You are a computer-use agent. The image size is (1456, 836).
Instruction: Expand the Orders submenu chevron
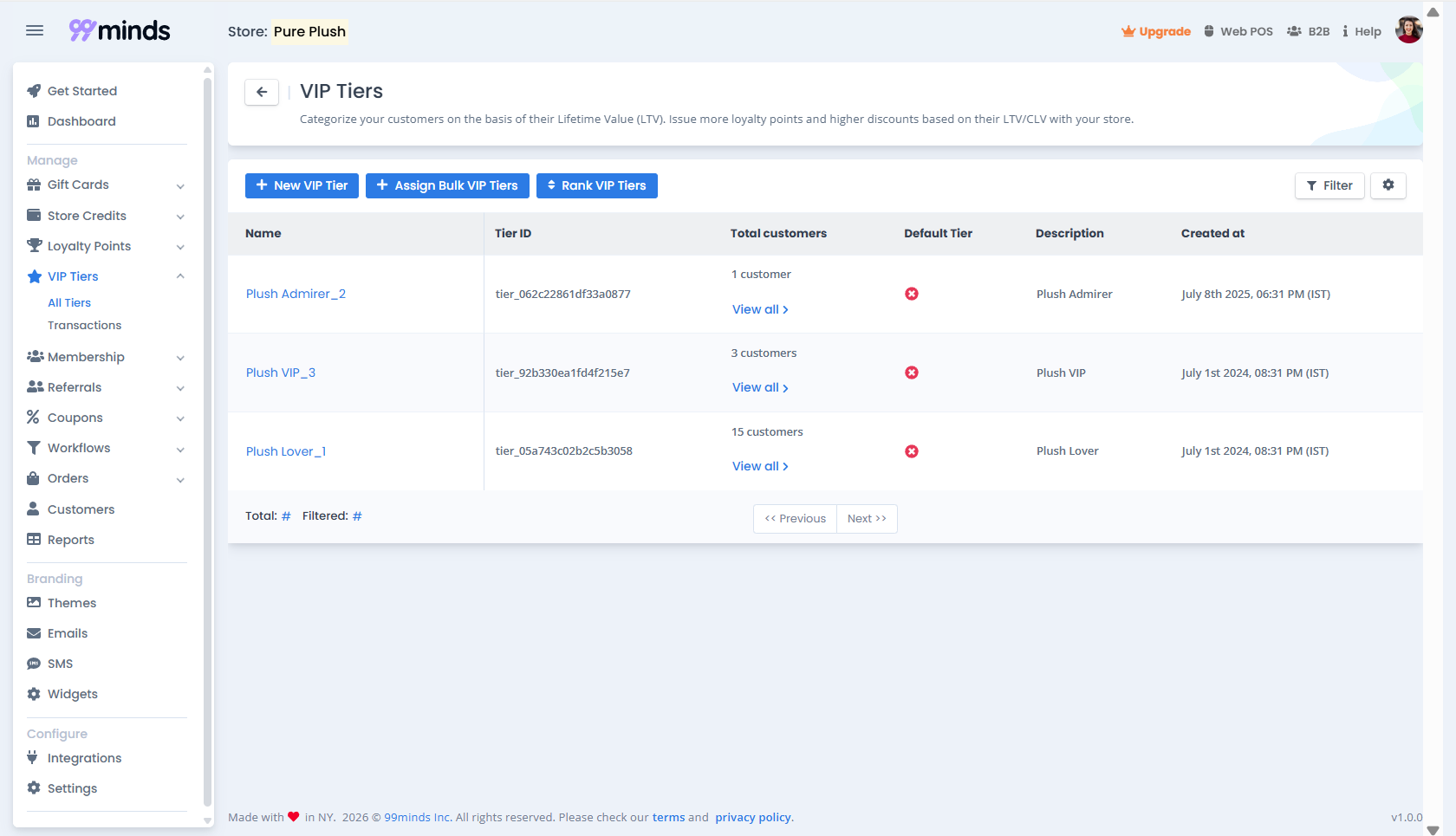coord(180,480)
